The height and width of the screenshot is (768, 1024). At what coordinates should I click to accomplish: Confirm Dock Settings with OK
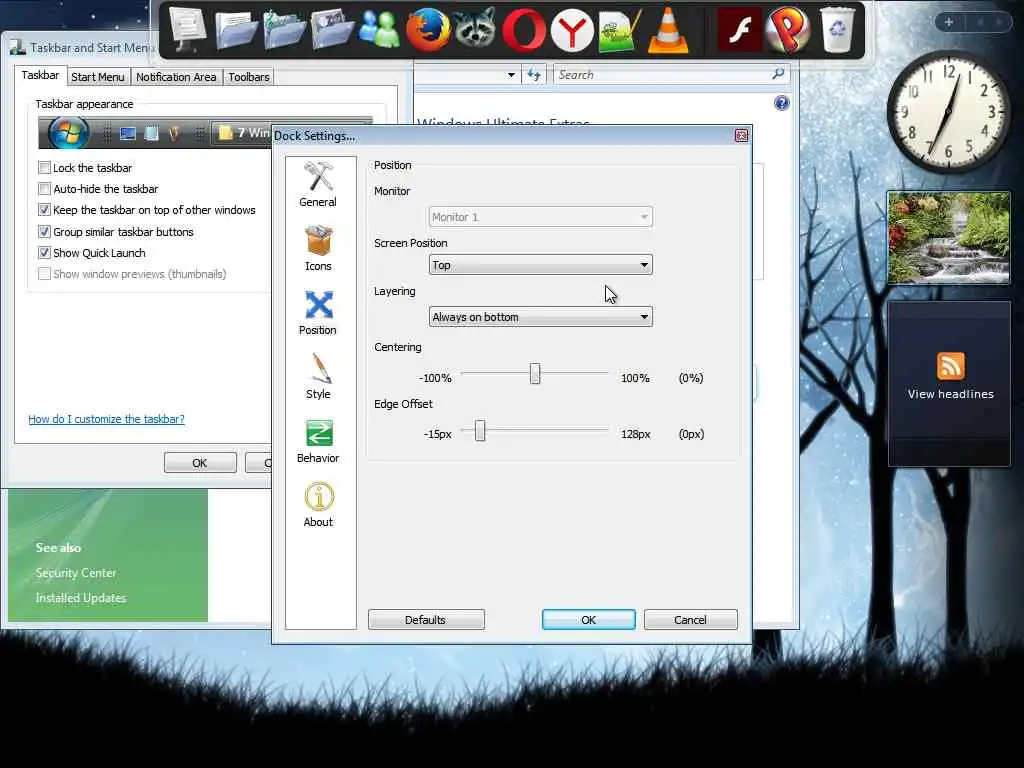(588, 620)
